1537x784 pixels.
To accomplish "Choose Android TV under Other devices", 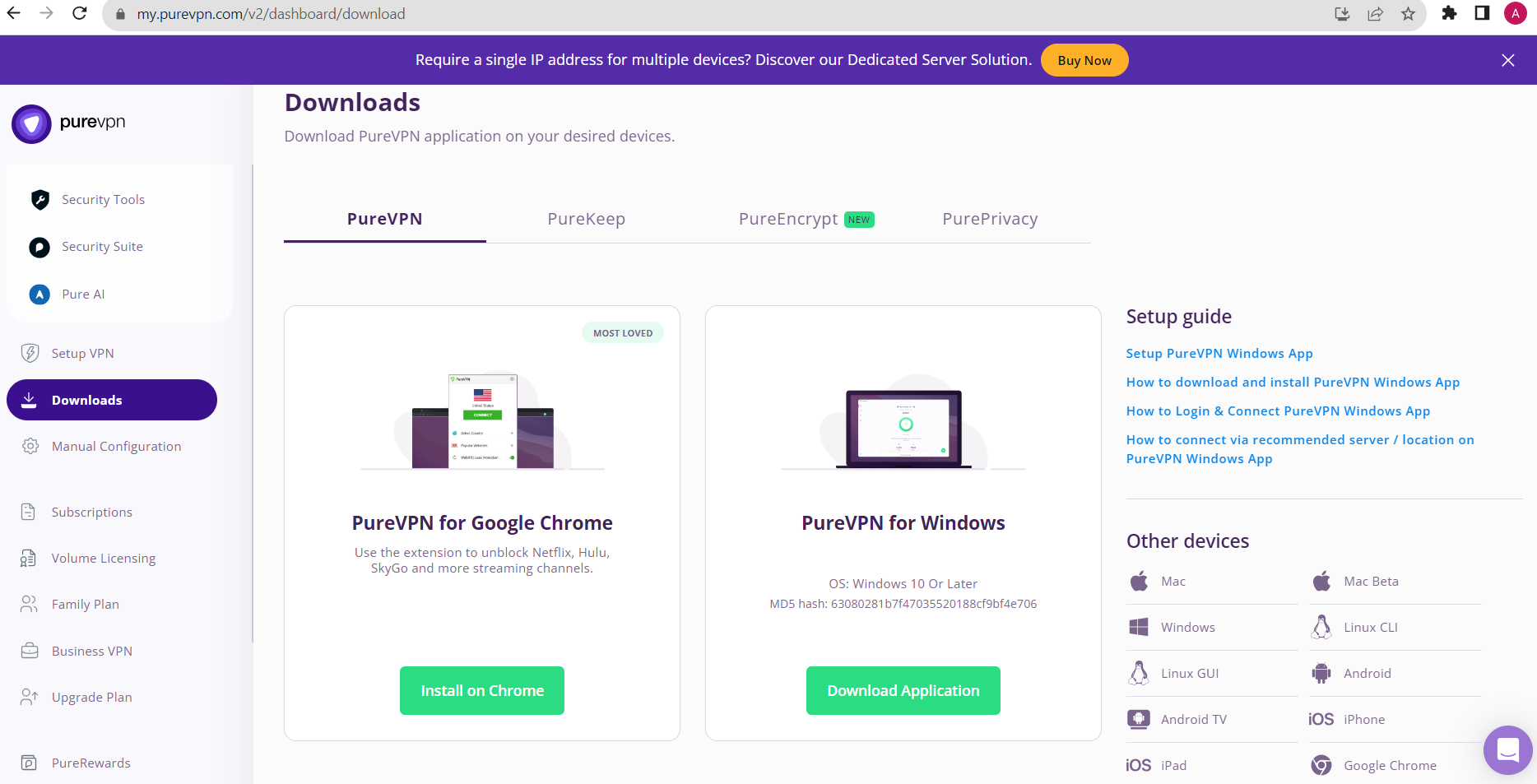I will [1193, 720].
